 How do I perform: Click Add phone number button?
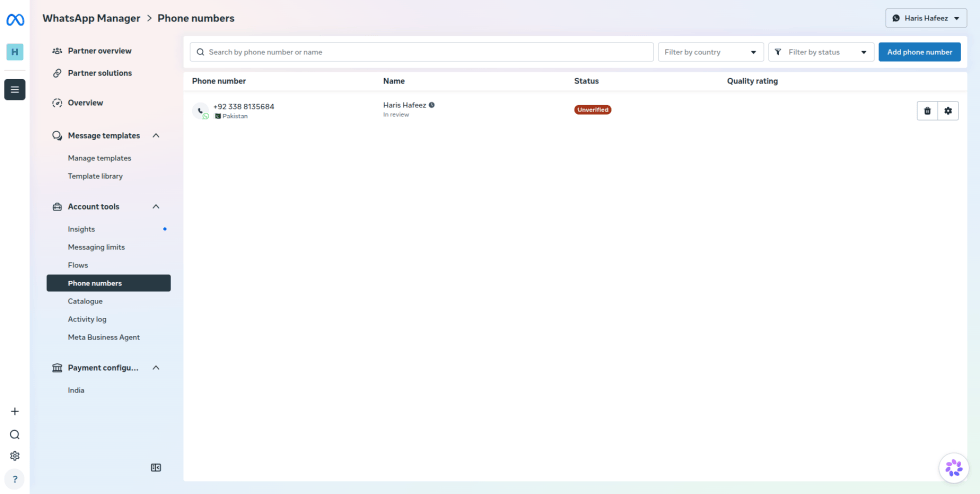tap(919, 52)
